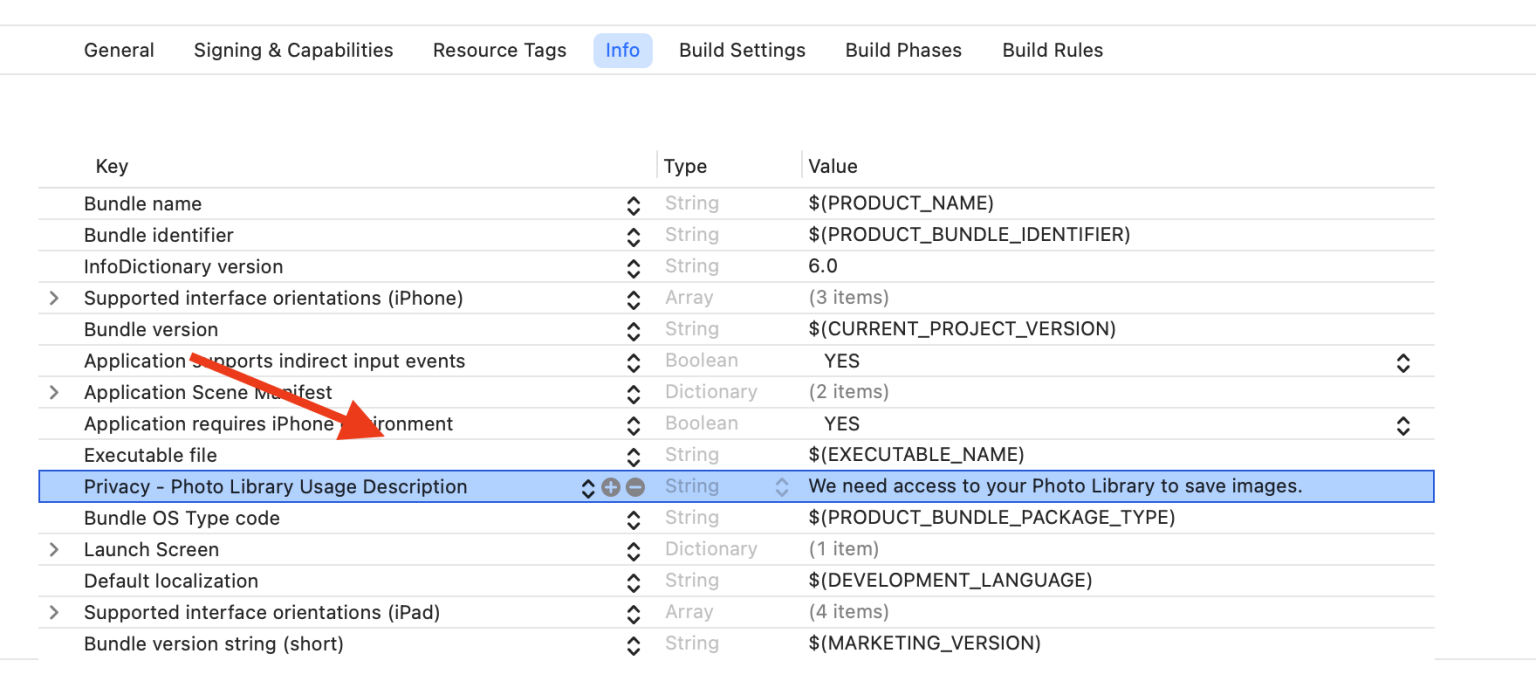
Task: Click the Key column header
Action: click(111, 167)
